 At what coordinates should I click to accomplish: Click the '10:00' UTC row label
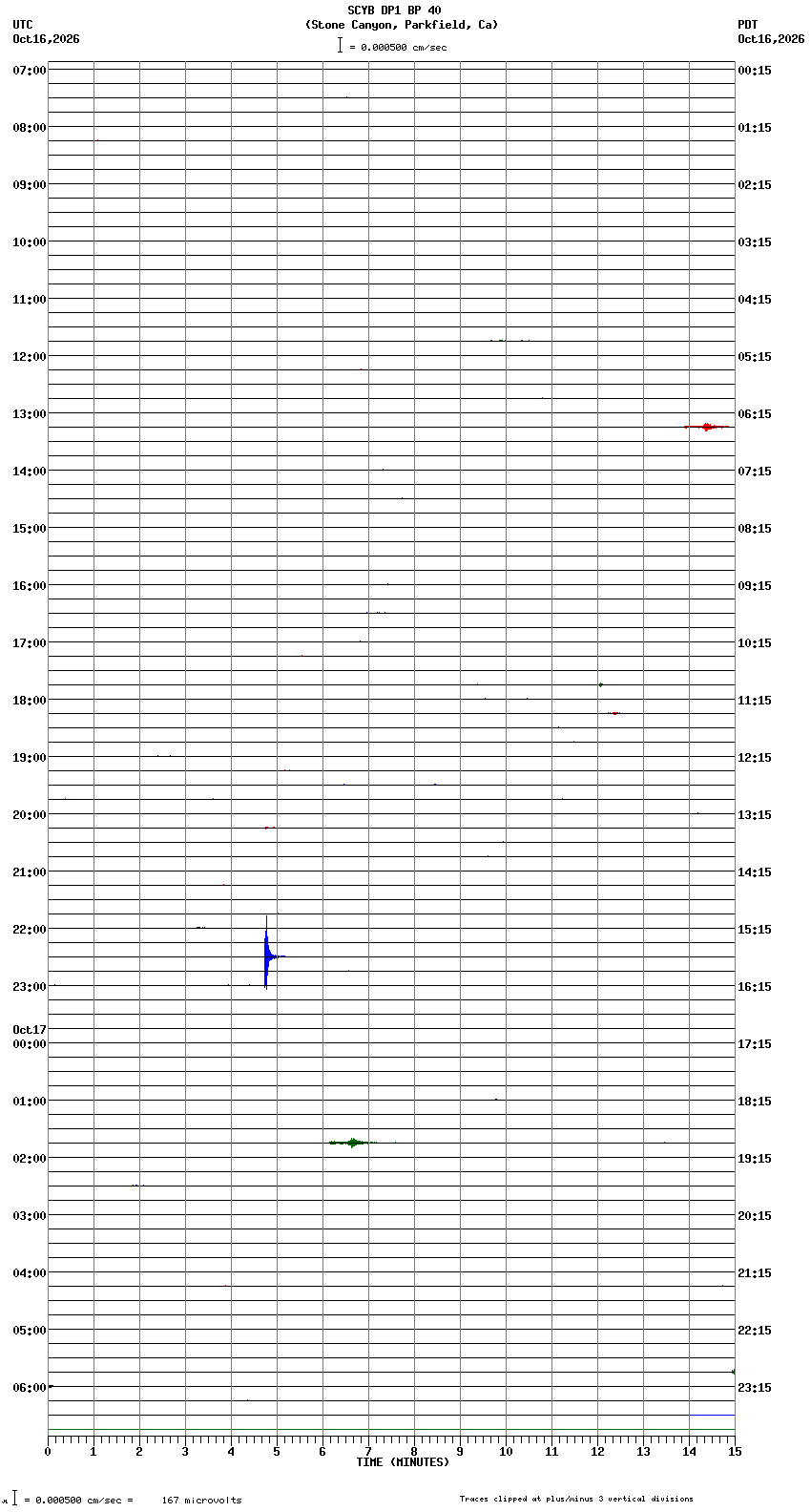pyautogui.click(x=29, y=242)
